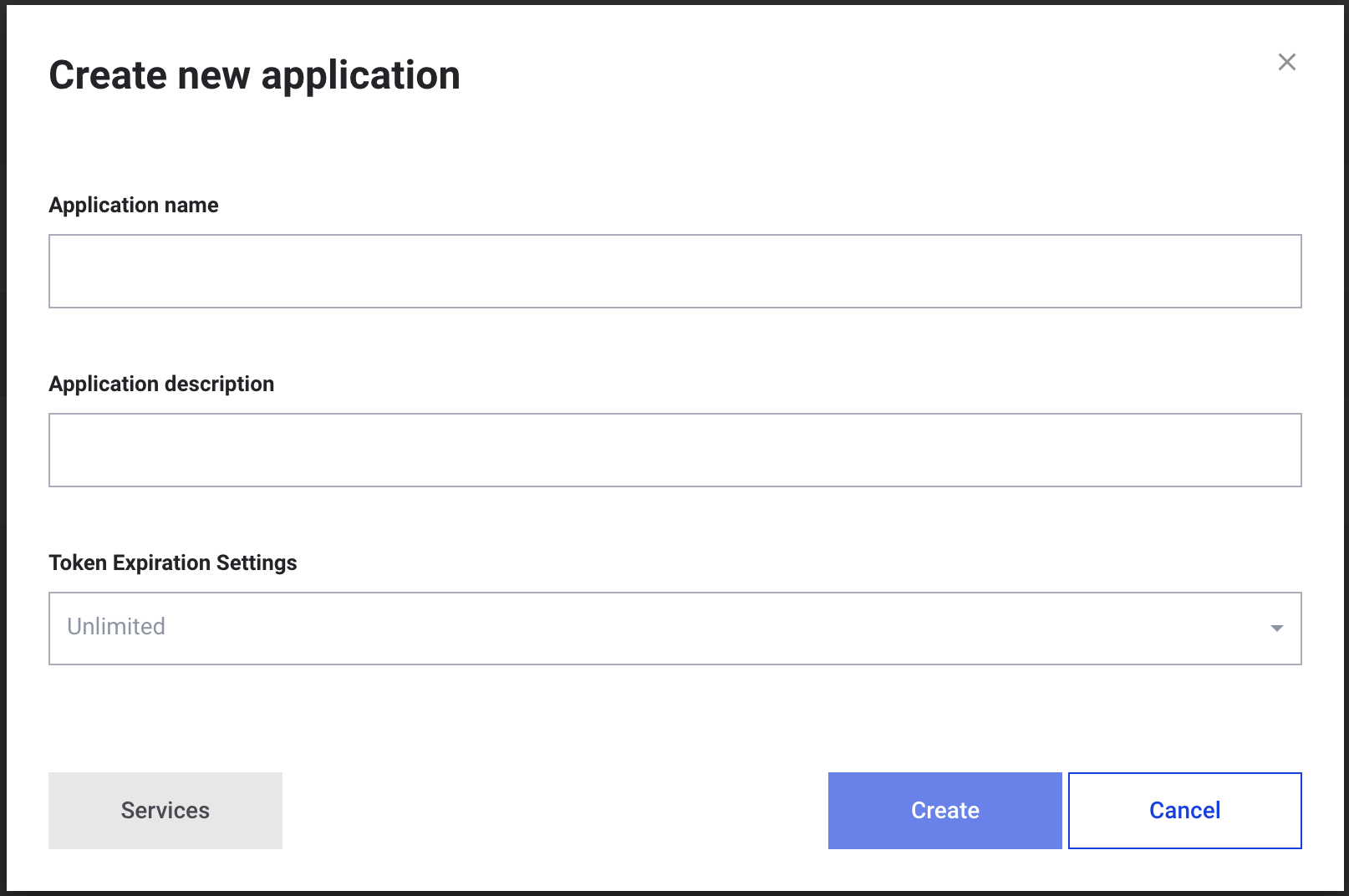
Task: Click the dropdown arrow on Token Expiration
Action: (x=1275, y=628)
